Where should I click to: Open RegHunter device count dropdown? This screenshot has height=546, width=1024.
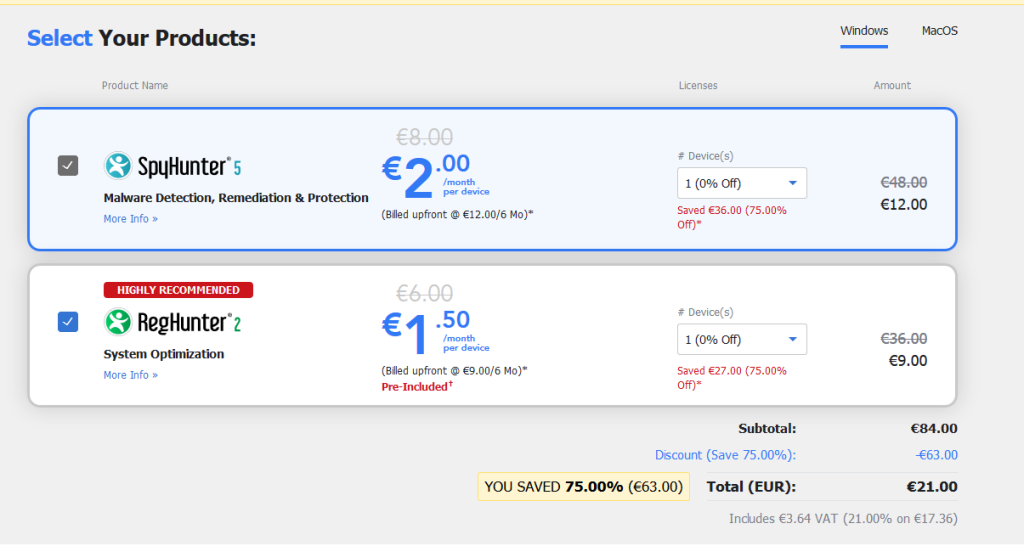point(741,339)
